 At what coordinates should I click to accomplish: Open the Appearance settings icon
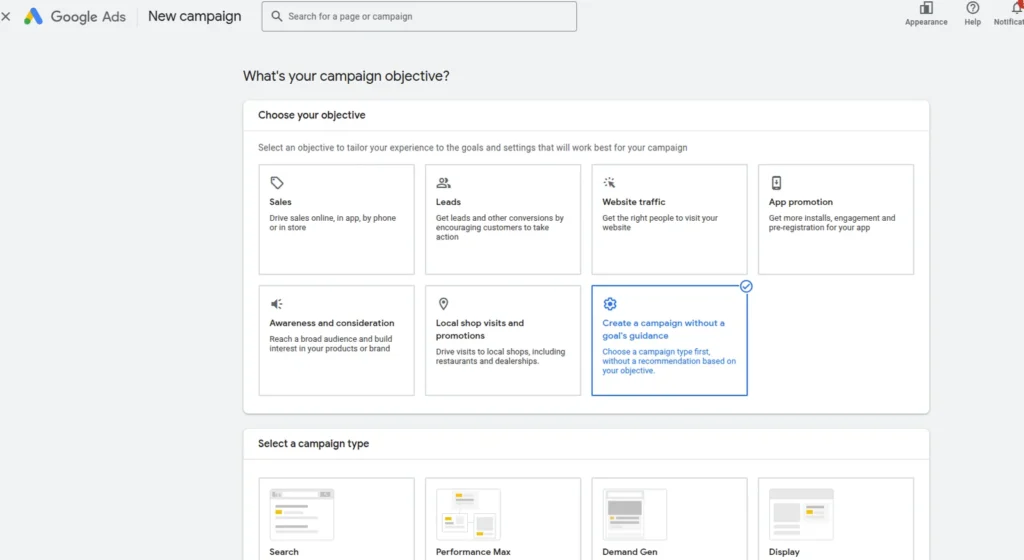(x=926, y=9)
